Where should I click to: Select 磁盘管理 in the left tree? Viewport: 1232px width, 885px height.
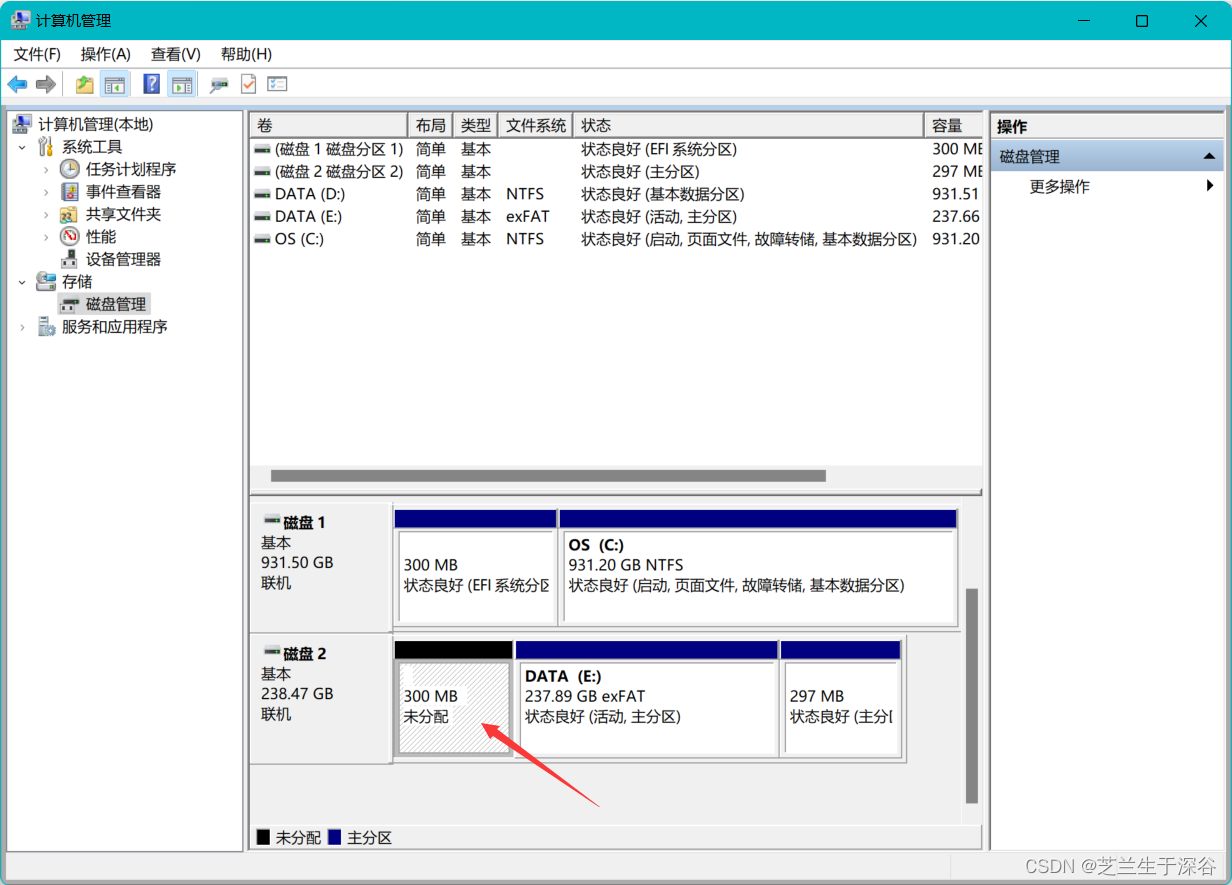click(116, 304)
